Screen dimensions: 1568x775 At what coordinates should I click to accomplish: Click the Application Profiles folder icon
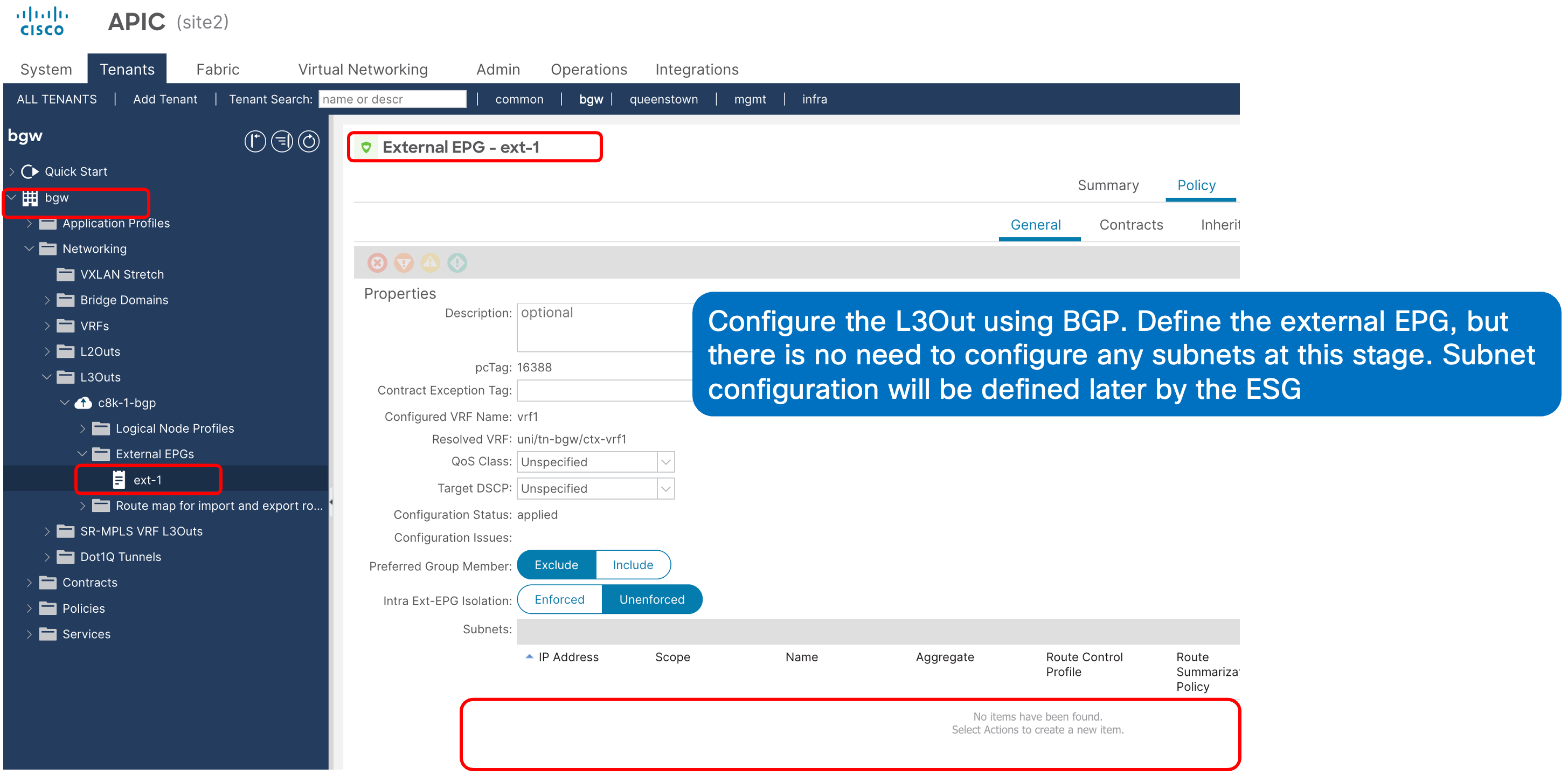(47, 224)
